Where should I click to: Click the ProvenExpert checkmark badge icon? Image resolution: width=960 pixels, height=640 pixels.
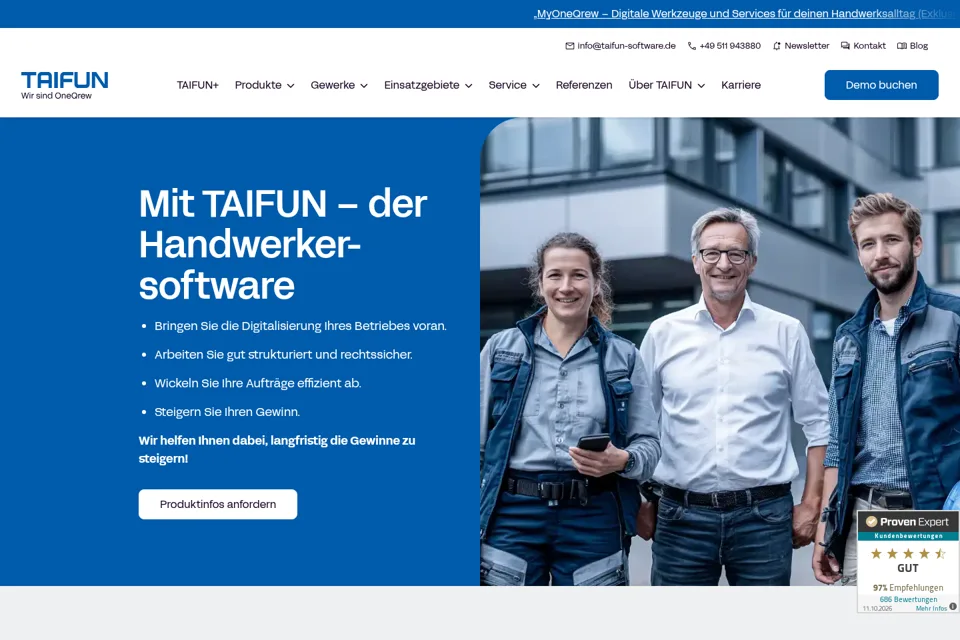[x=871, y=522]
